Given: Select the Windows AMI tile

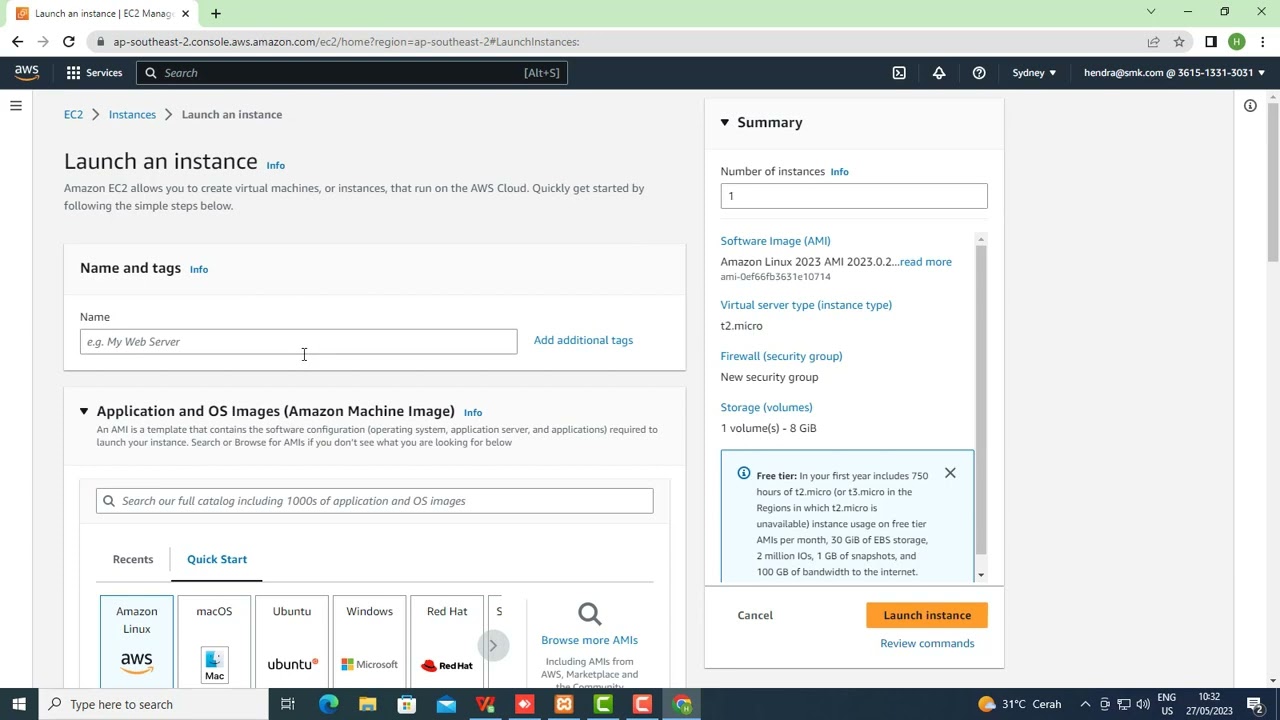Looking at the screenshot, I should click(x=369, y=641).
